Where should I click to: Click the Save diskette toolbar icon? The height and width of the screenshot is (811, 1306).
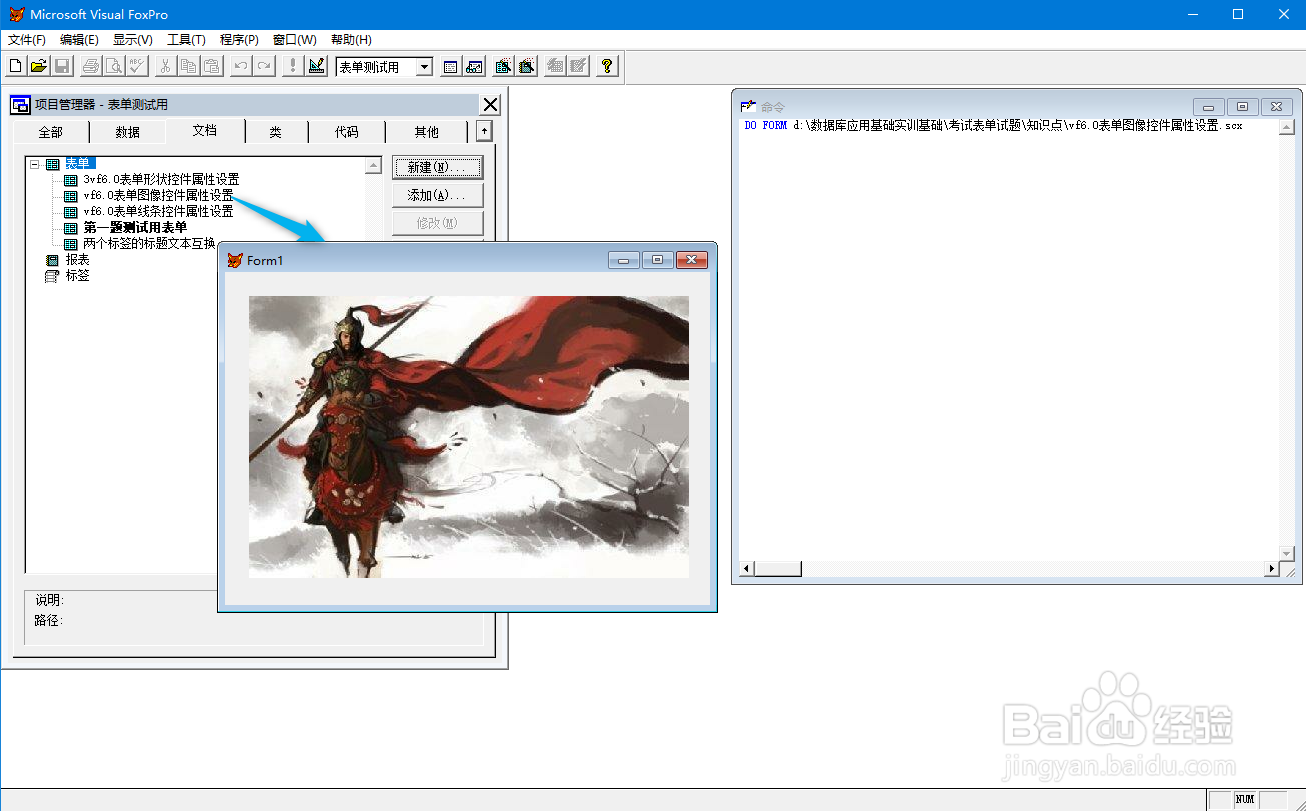tap(62, 67)
